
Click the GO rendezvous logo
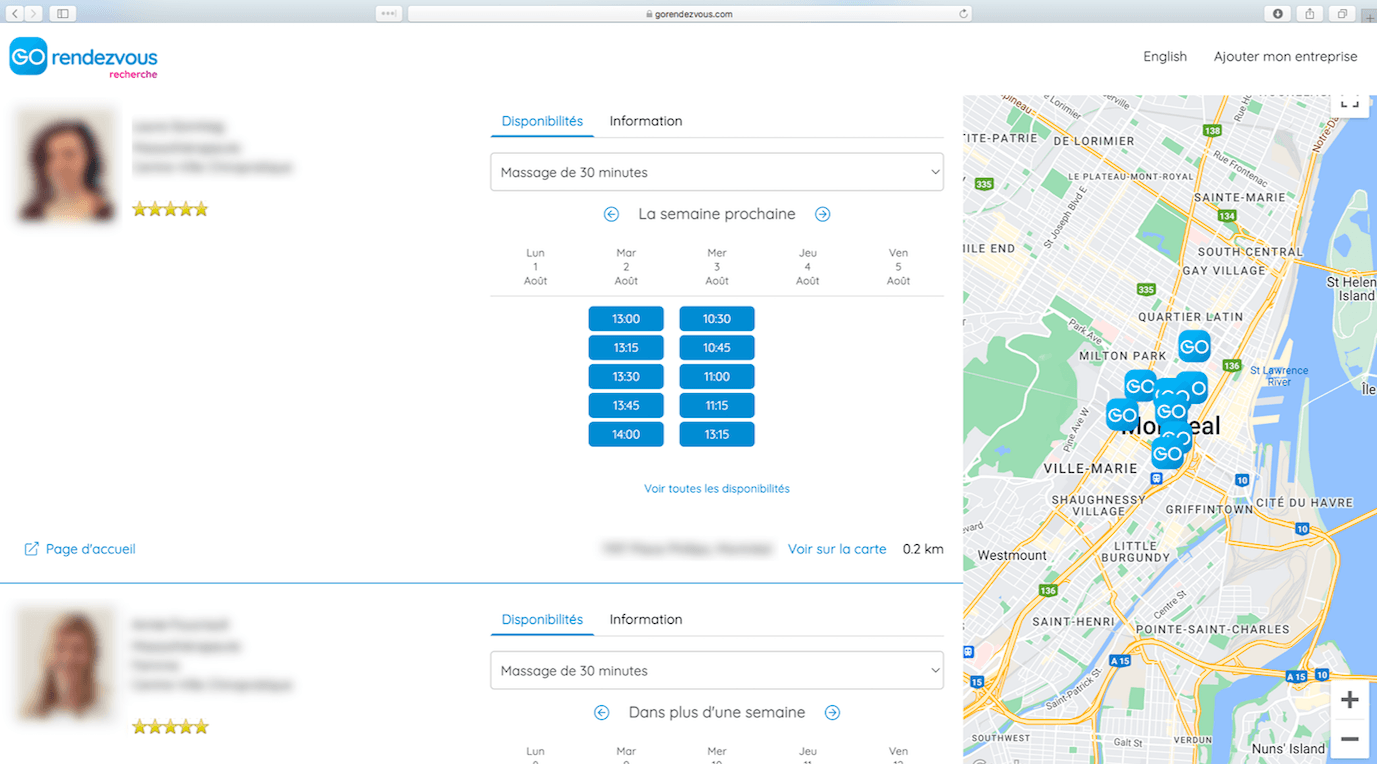coord(83,58)
